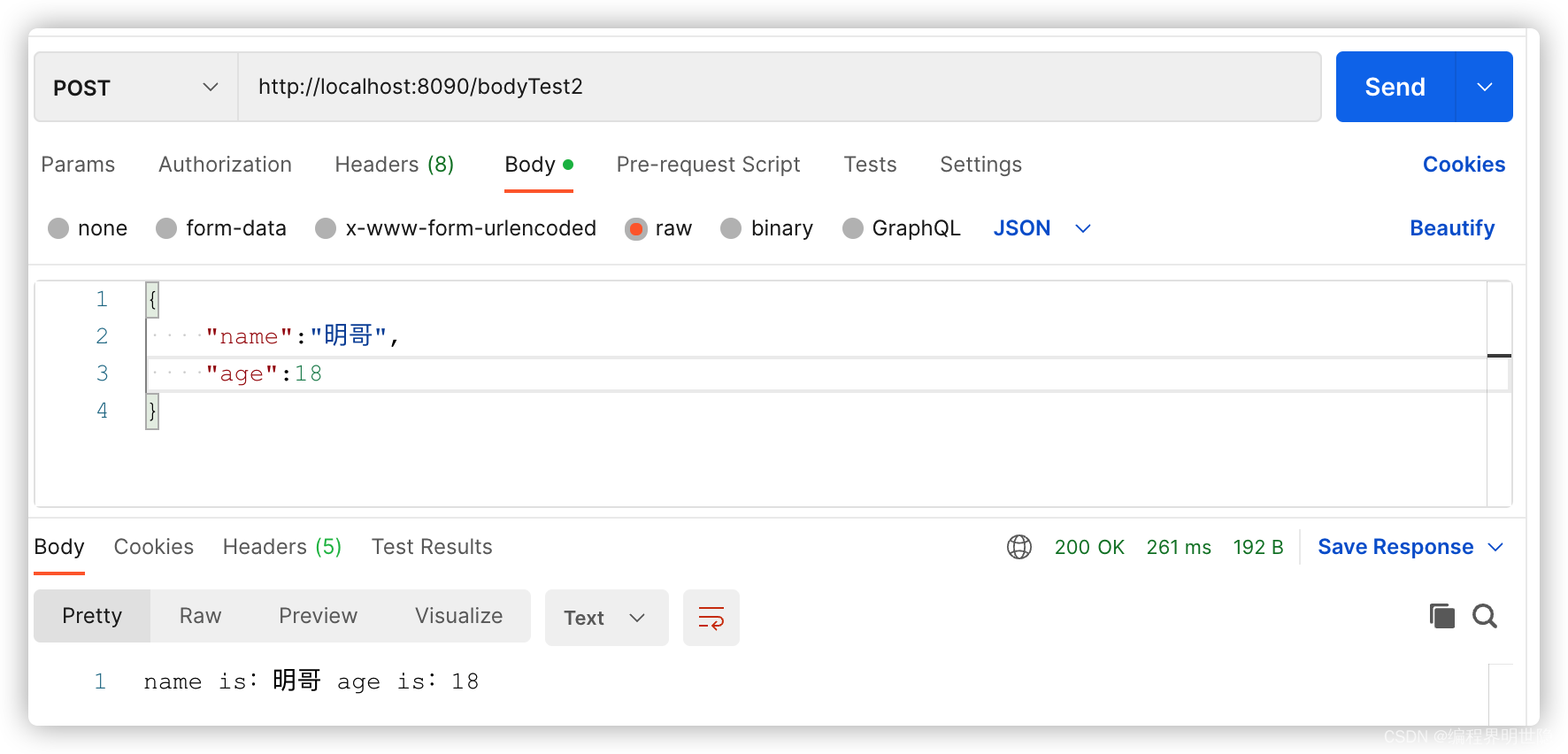
Task: Click the search response magnifier icon
Action: (1485, 616)
